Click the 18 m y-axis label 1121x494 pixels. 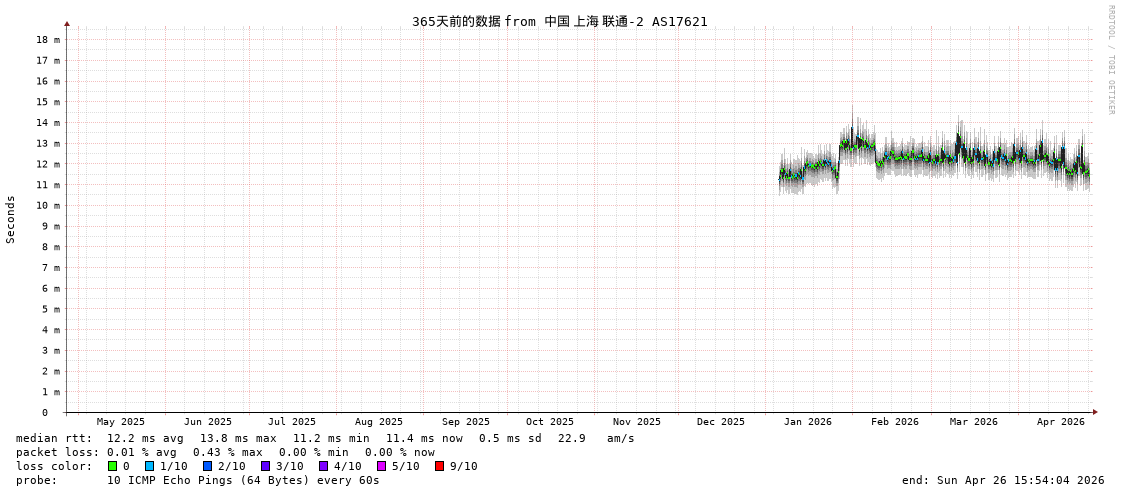48,40
